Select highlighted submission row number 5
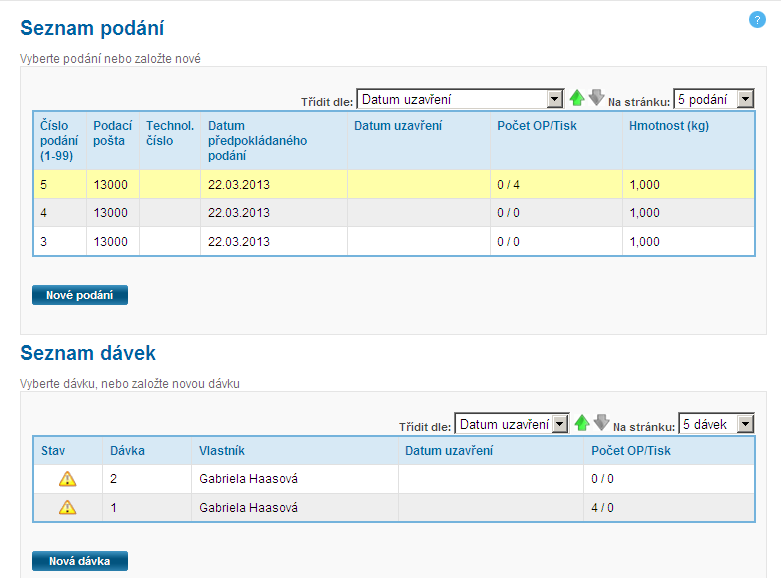The height and width of the screenshot is (578, 781). (x=393, y=185)
